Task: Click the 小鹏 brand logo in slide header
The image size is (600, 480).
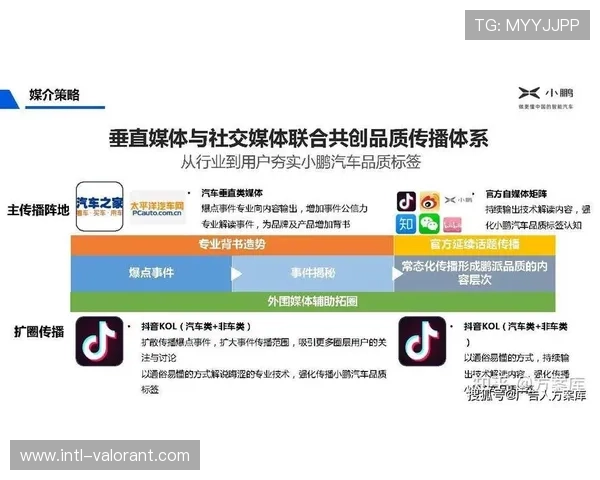Action: 546,93
